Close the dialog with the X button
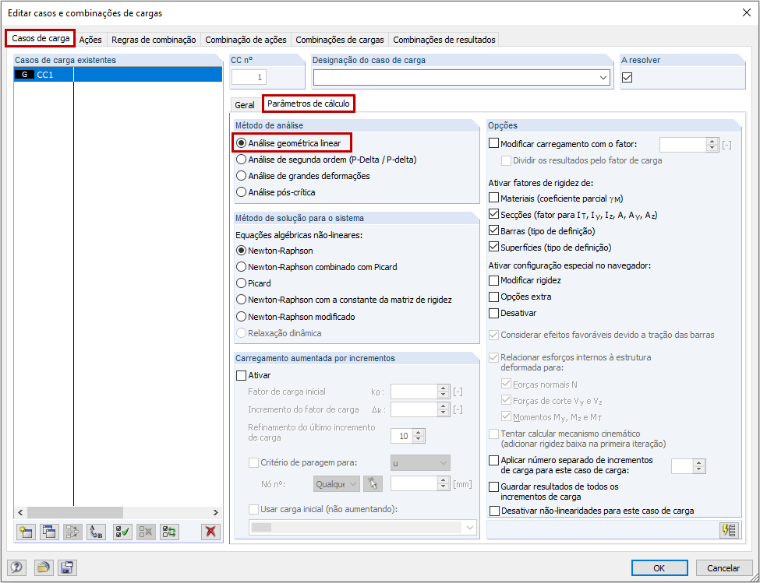 pos(746,13)
